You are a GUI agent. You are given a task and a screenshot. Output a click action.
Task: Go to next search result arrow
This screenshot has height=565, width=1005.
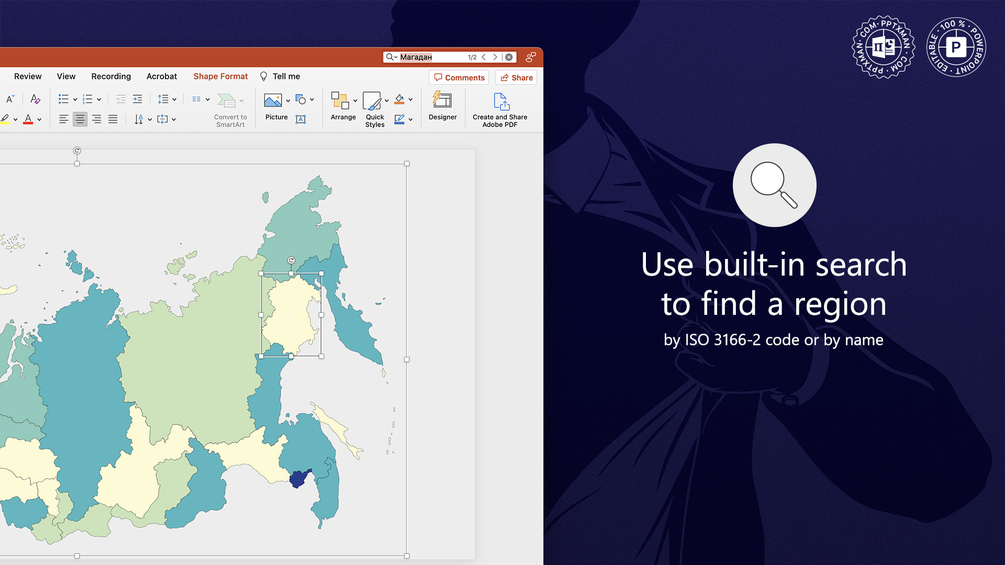[495, 57]
